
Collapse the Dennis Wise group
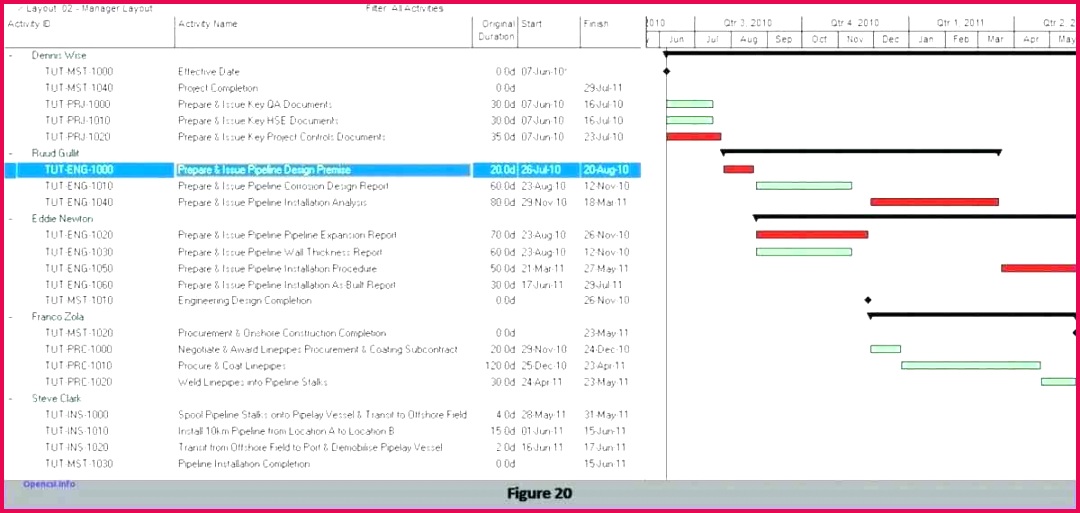11,55
